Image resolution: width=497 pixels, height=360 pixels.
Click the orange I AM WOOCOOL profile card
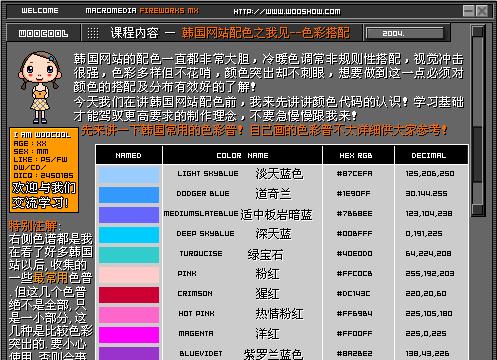click(x=44, y=170)
